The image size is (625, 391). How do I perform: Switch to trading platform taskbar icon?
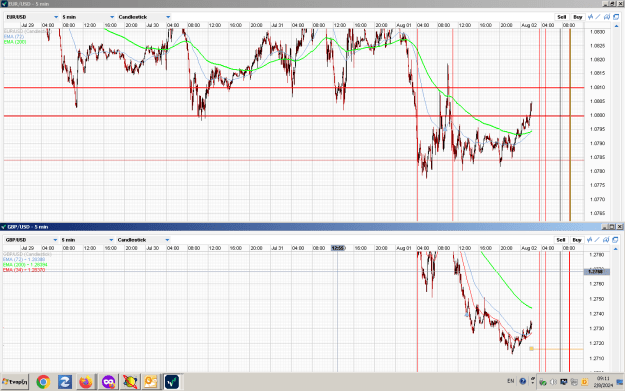172,382
